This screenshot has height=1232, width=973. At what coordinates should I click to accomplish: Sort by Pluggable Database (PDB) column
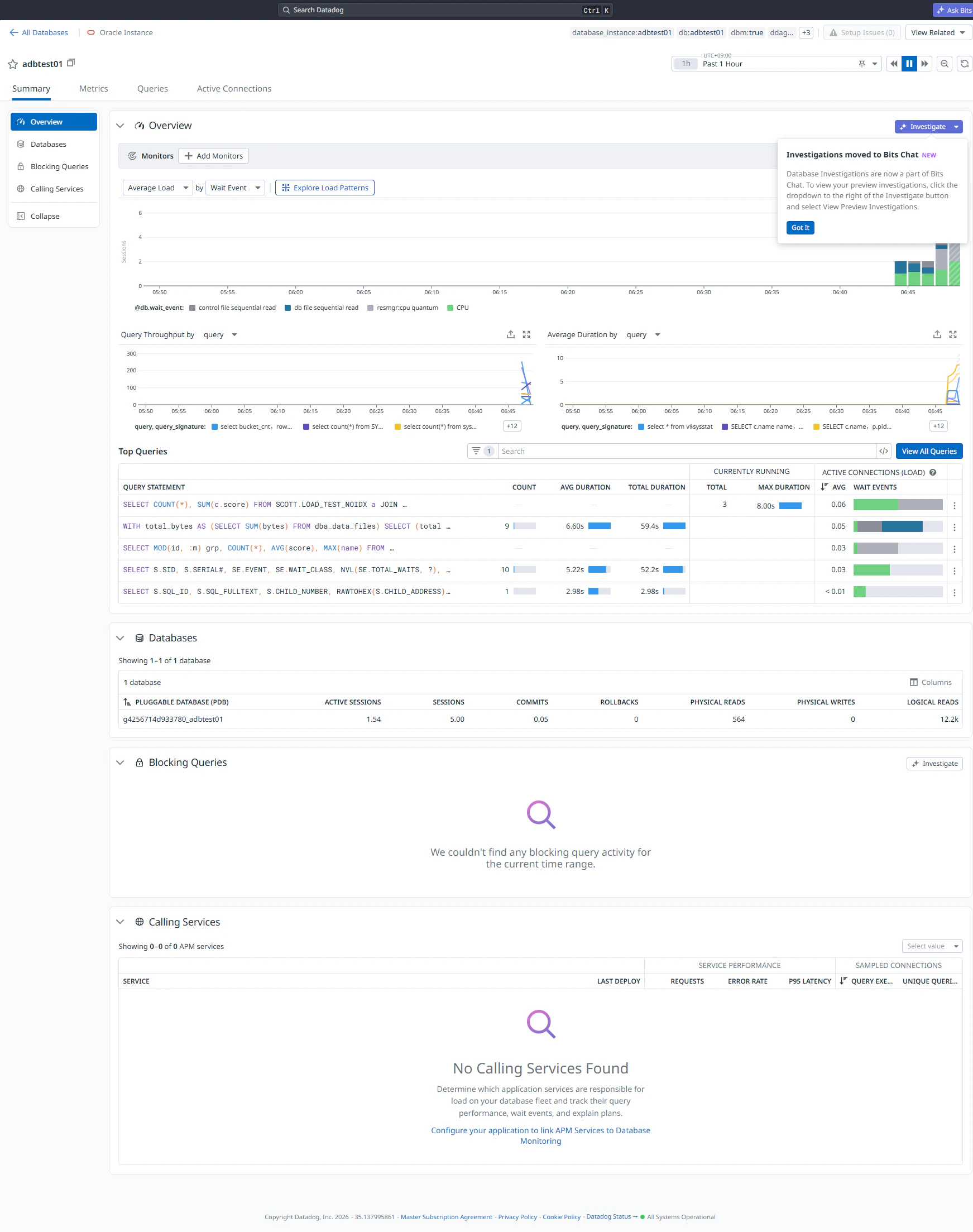[176, 702]
